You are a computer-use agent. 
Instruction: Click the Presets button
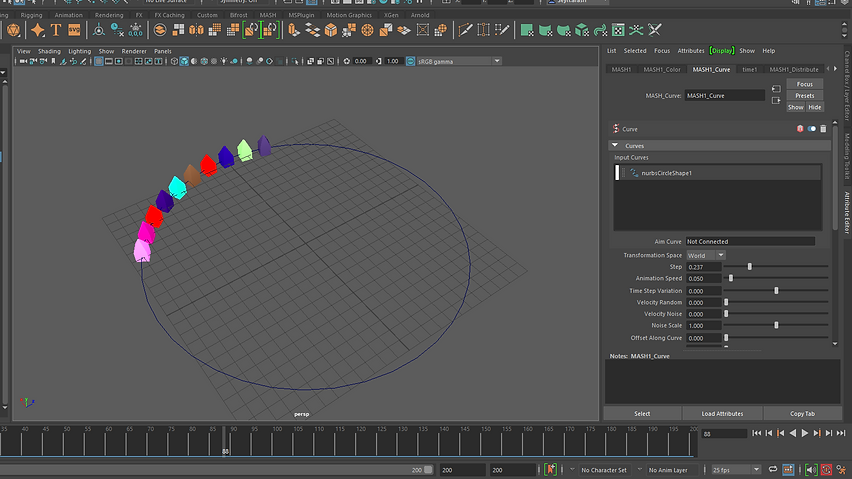(x=805, y=96)
